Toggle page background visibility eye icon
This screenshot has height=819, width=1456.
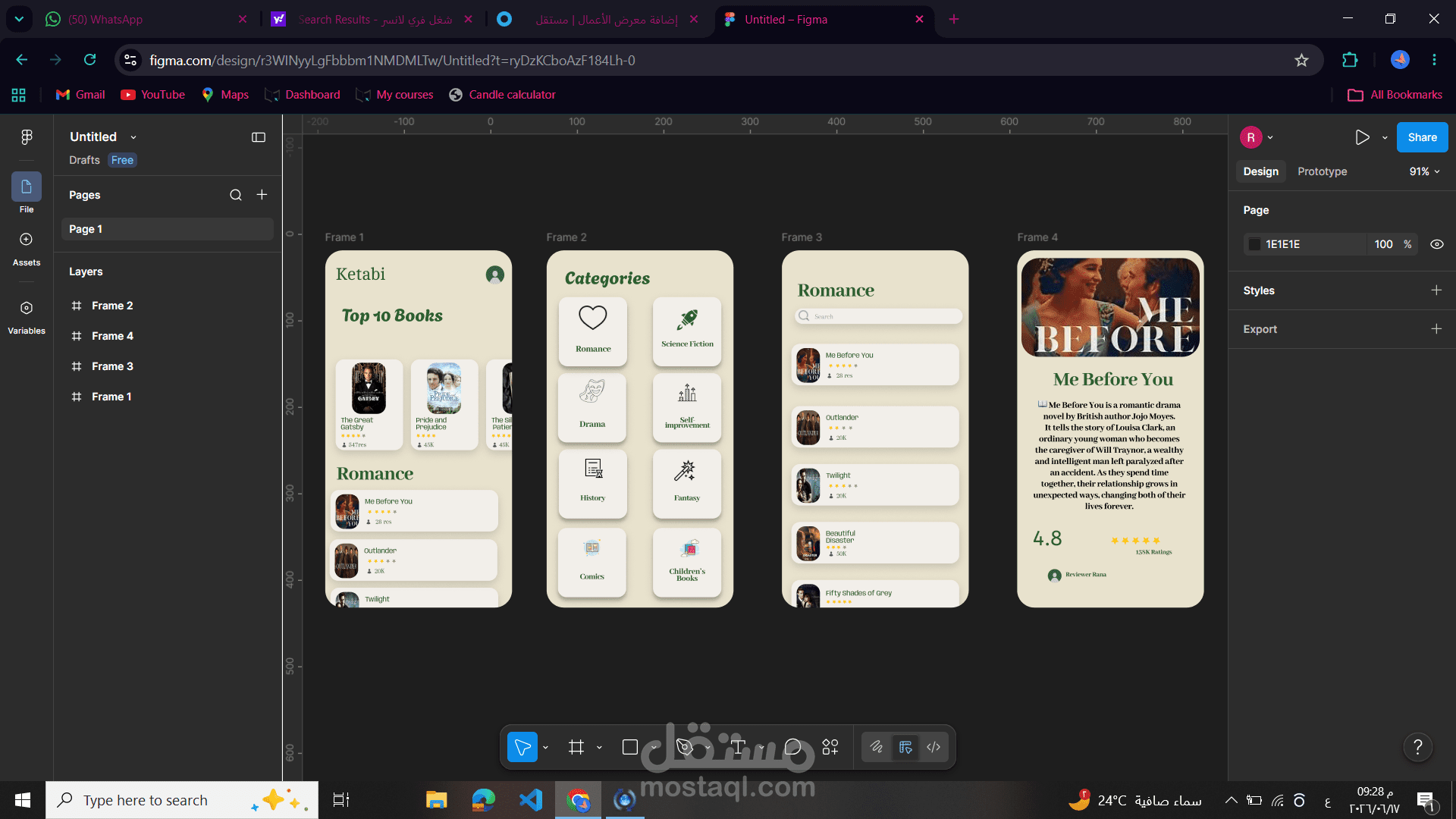tap(1436, 244)
